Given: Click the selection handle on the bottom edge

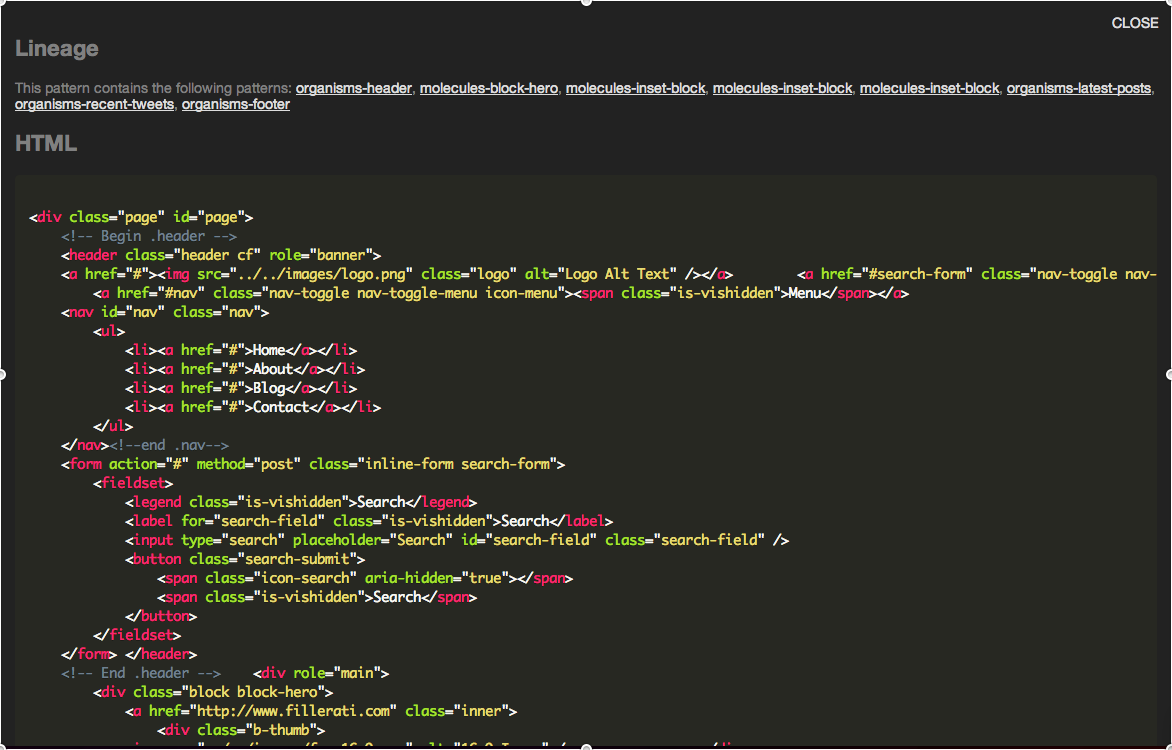Looking at the screenshot, I should tap(586, 747).
